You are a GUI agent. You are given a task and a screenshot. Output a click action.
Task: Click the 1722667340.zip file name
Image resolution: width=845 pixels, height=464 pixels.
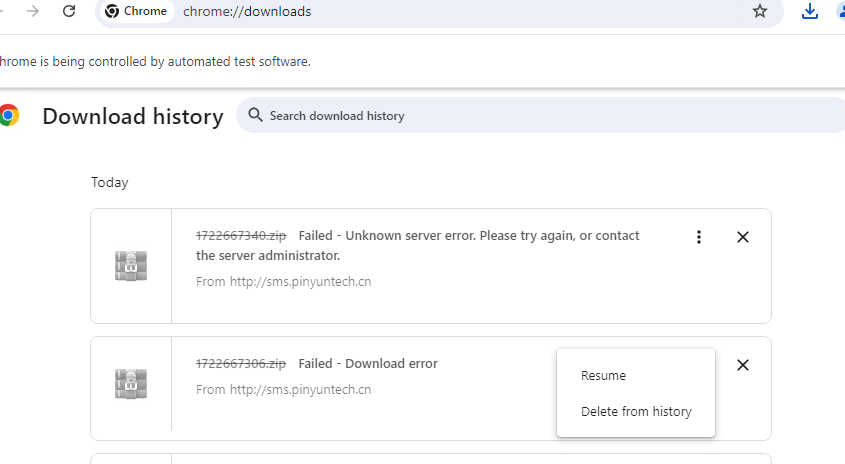(x=241, y=236)
